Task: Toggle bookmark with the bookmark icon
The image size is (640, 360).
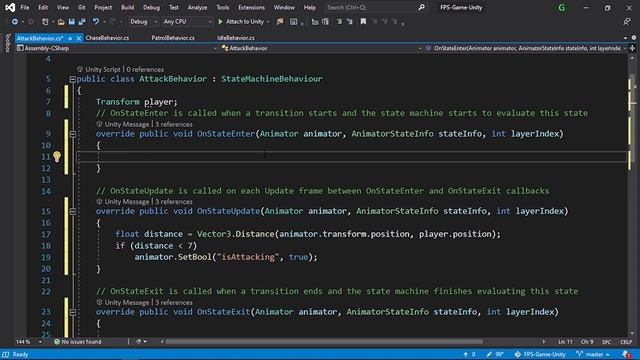Action: tap(363, 22)
